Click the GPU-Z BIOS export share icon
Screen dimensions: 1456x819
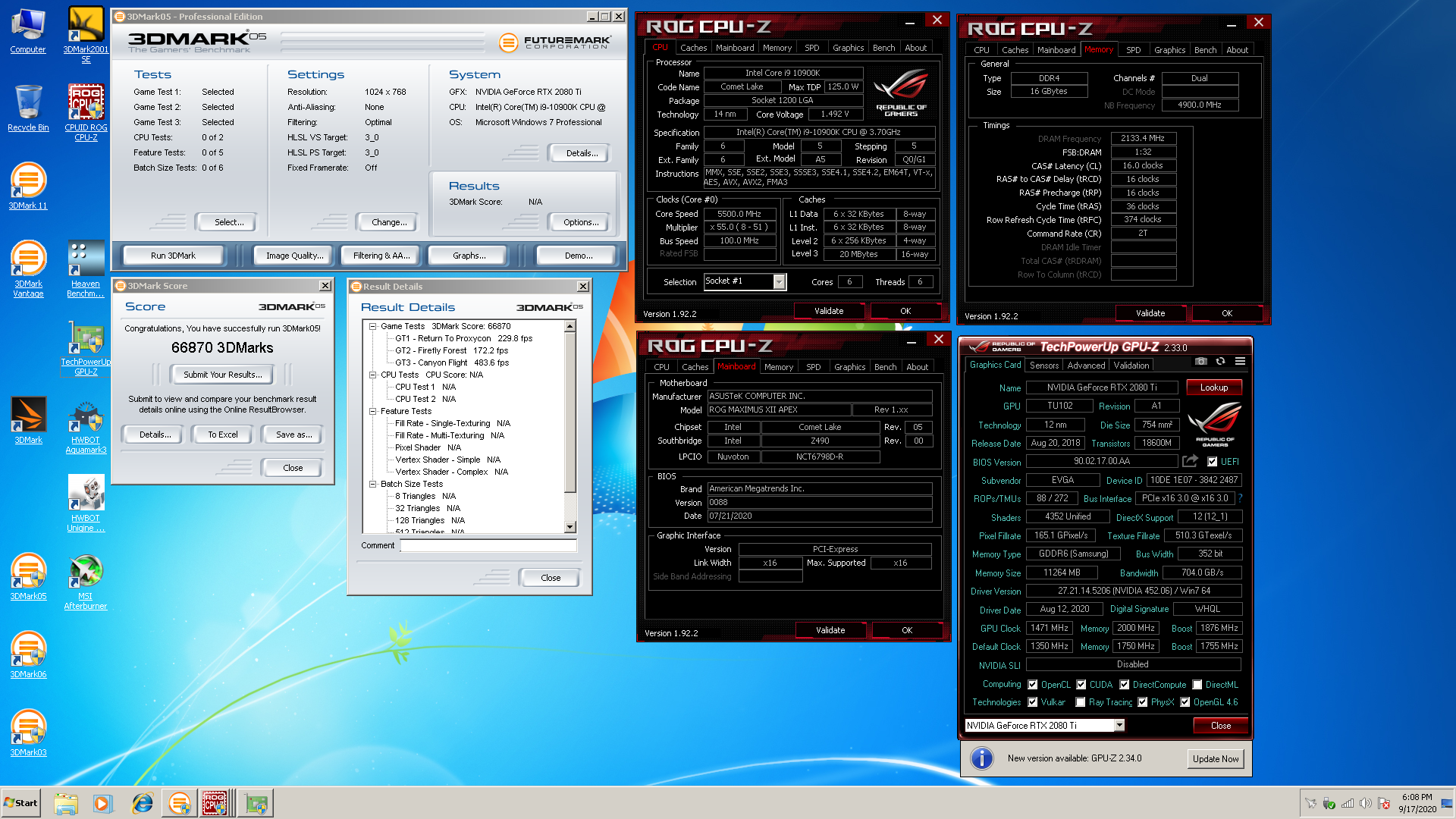click(x=1190, y=461)
